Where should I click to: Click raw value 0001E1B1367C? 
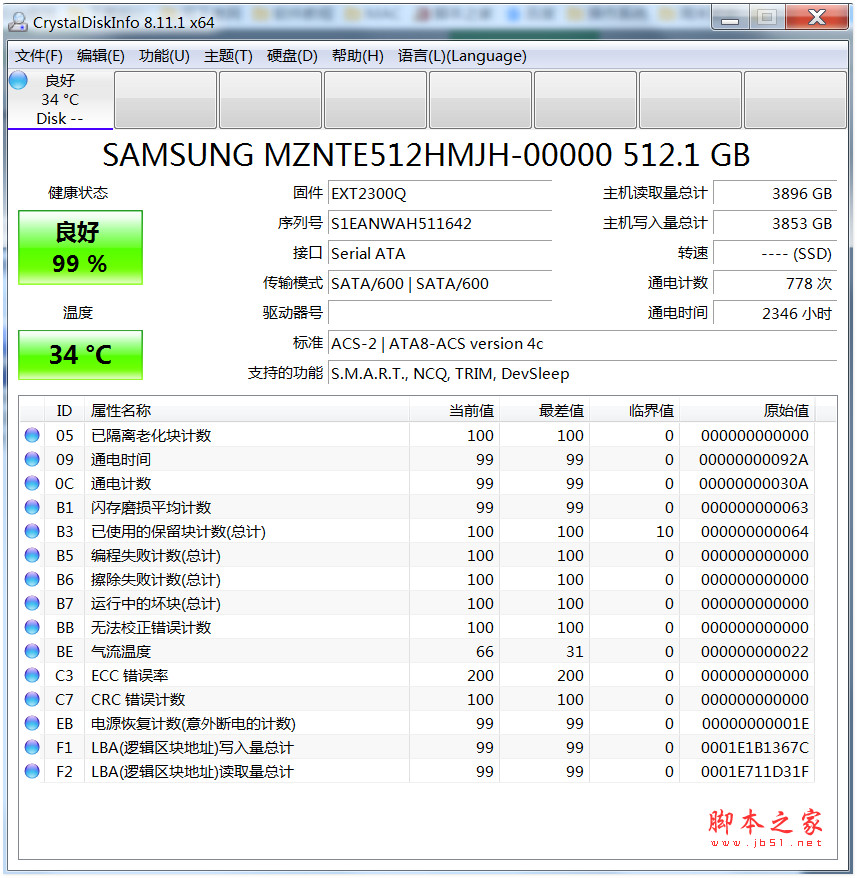pyautogui.click(x=754, y=748)
